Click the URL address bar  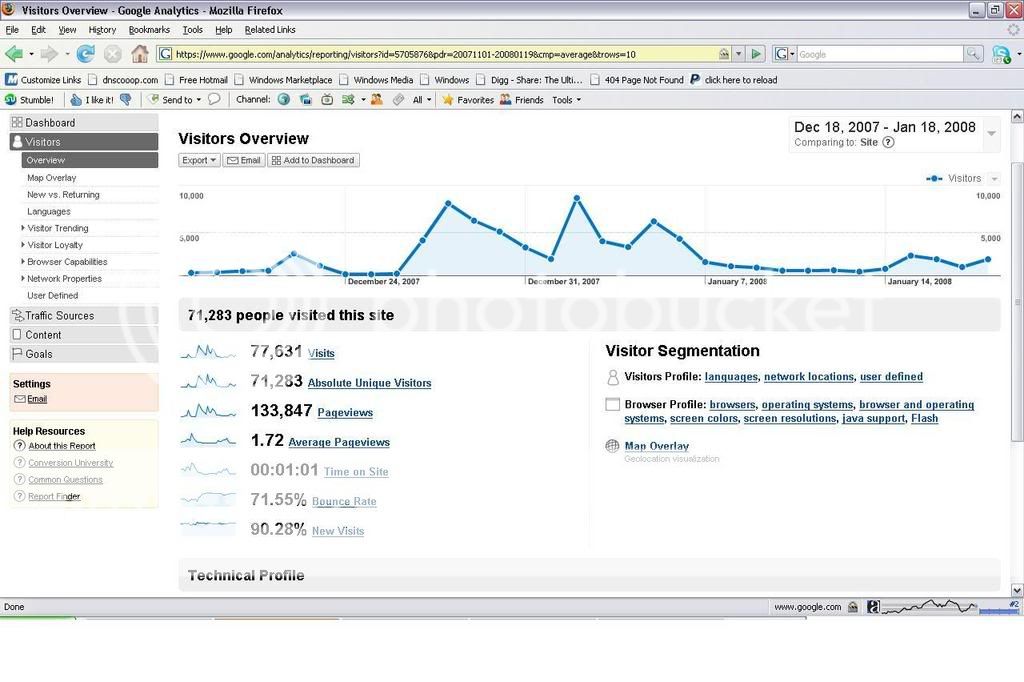(444, 54)
